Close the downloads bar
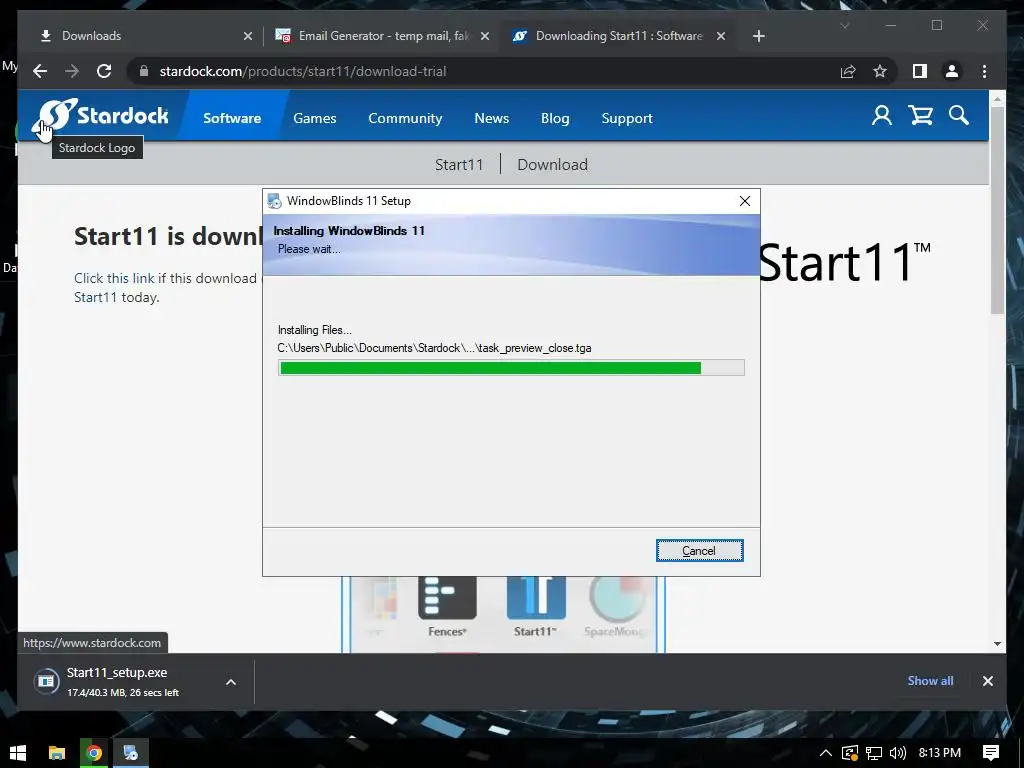The image size is (1024, 768). 987,681
